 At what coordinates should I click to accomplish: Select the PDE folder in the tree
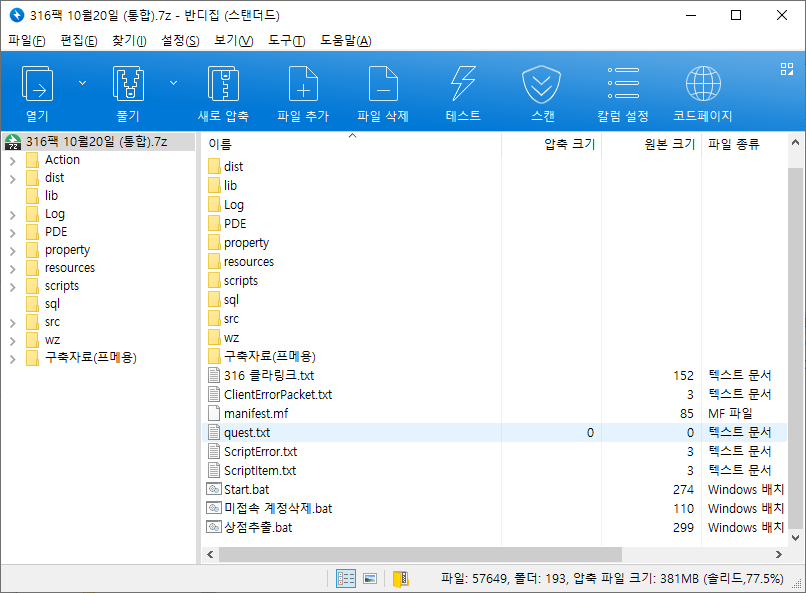[x=56, y=232]
